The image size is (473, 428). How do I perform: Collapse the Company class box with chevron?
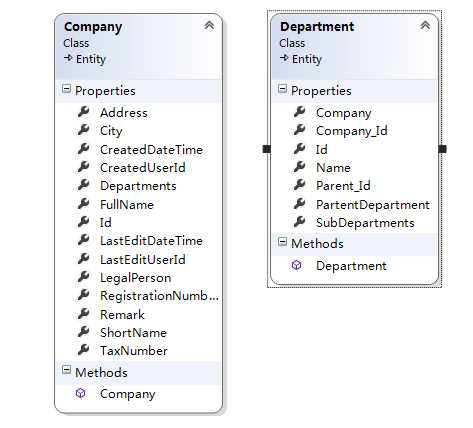click(209, 25)
